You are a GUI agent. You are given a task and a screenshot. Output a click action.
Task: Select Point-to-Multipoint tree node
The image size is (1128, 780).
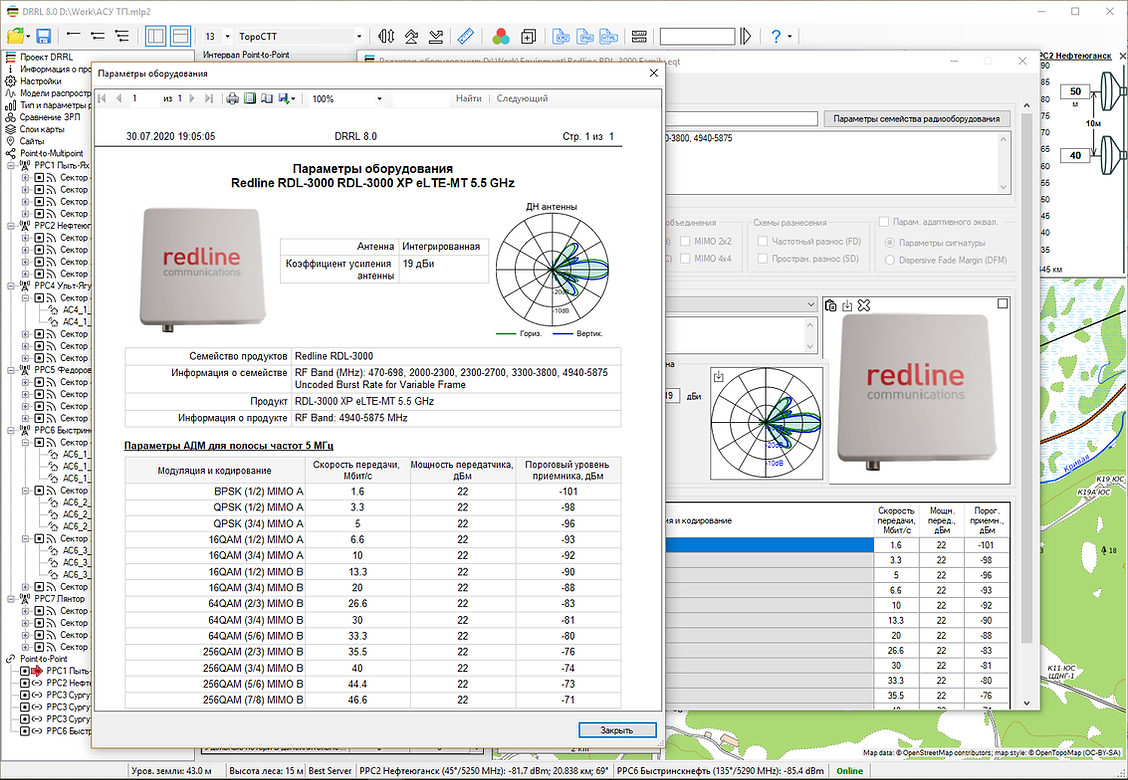[x=51, y=153]
